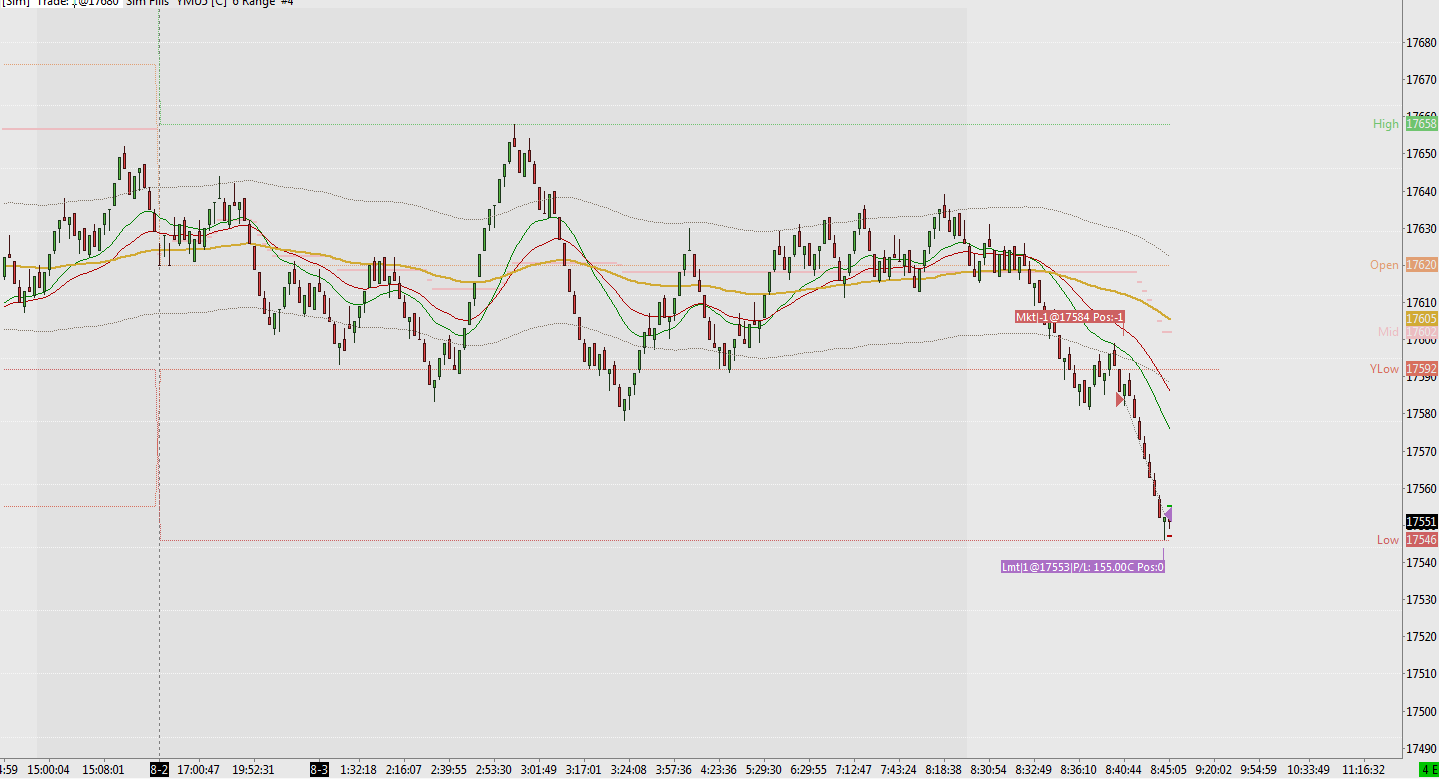
Task: Click the 3:01:49 time axis label
Action: coord(538,770)
